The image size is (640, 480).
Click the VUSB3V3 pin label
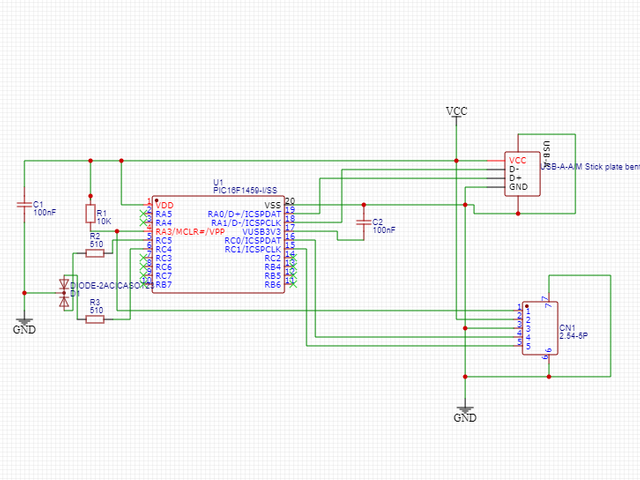pos(261,232)
